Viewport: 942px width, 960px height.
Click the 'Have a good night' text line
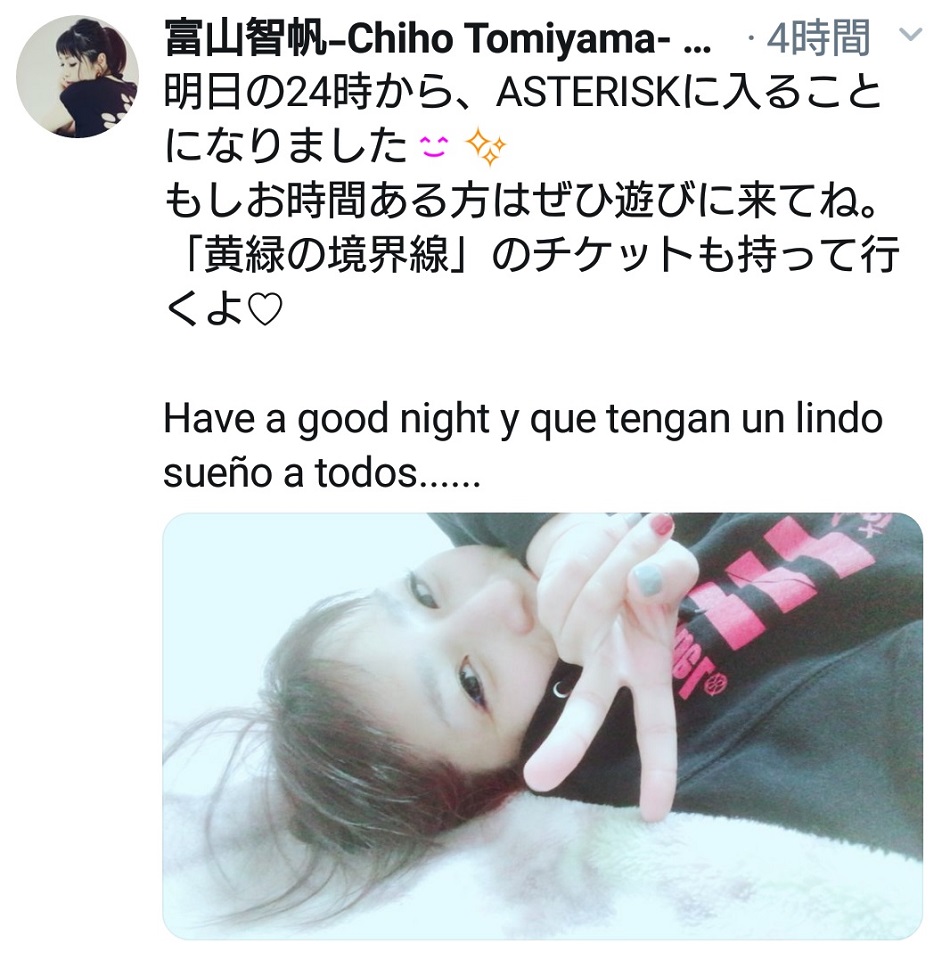[x=523, y=420]
